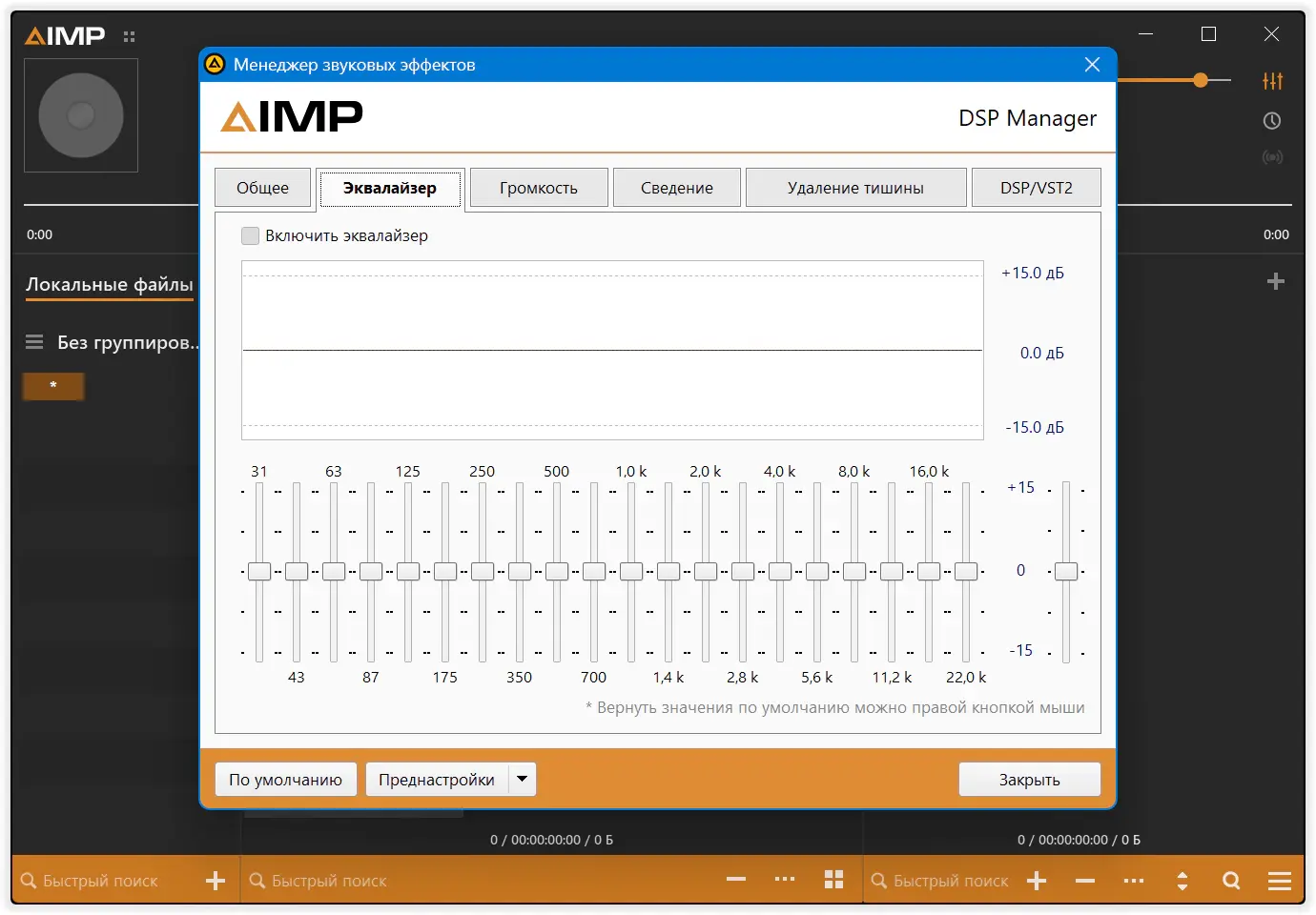Click the 1,0 k equalizer band slider
This screenshot has height=915, width=1316.
tap(631, 572)
